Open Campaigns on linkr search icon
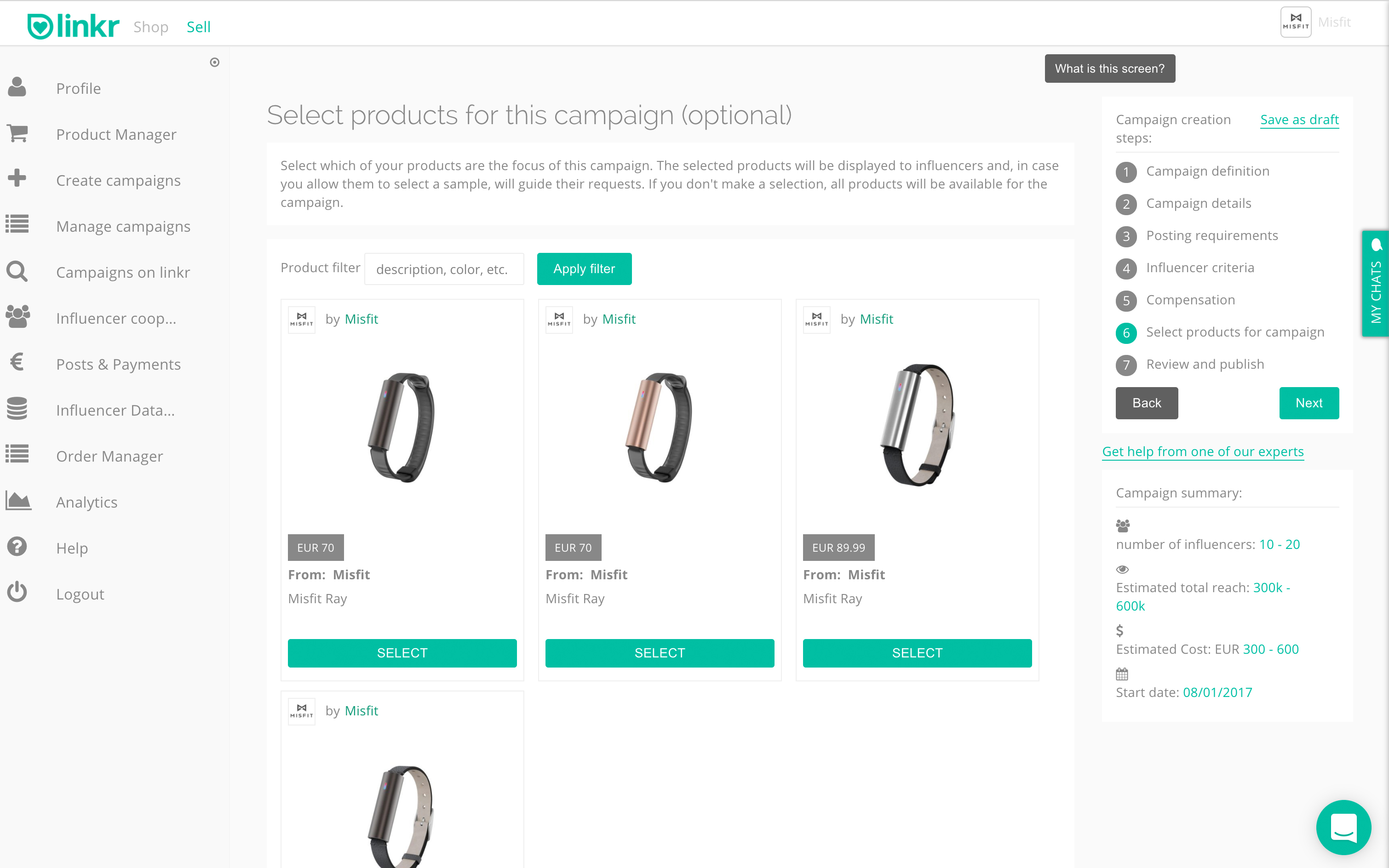 click(x=17, y=270)
